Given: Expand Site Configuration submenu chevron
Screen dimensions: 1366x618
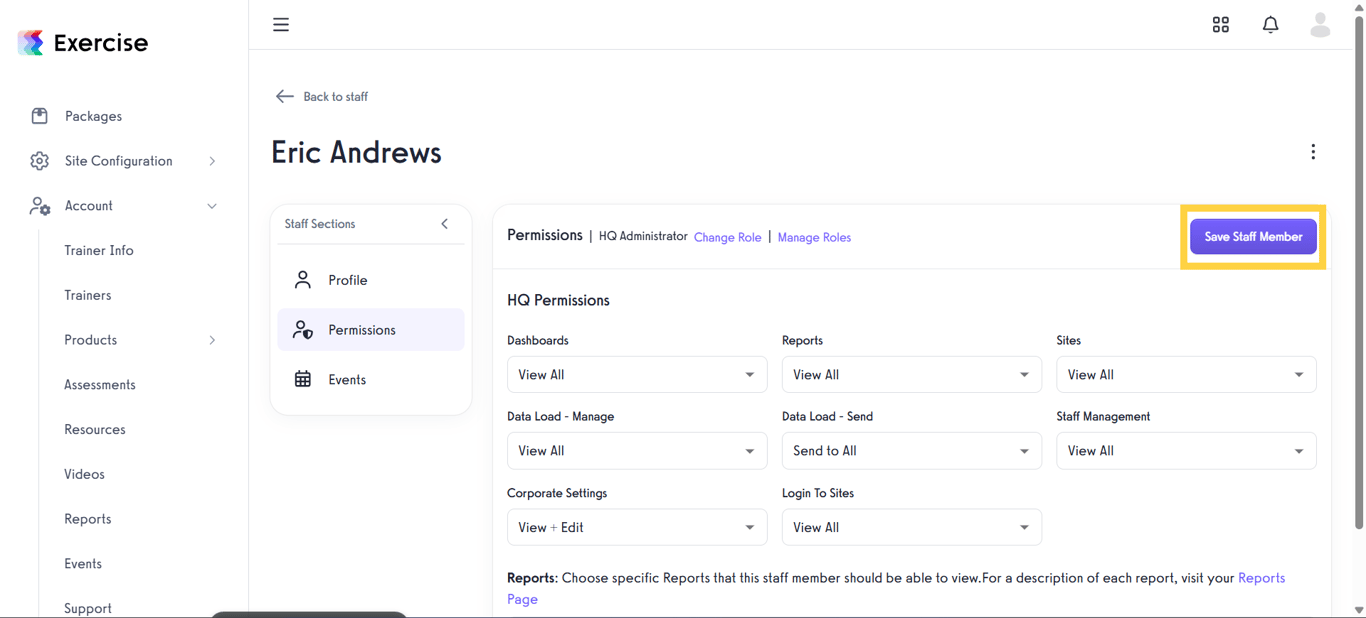Looking at the screenshot, I should (x=212, y=161).
